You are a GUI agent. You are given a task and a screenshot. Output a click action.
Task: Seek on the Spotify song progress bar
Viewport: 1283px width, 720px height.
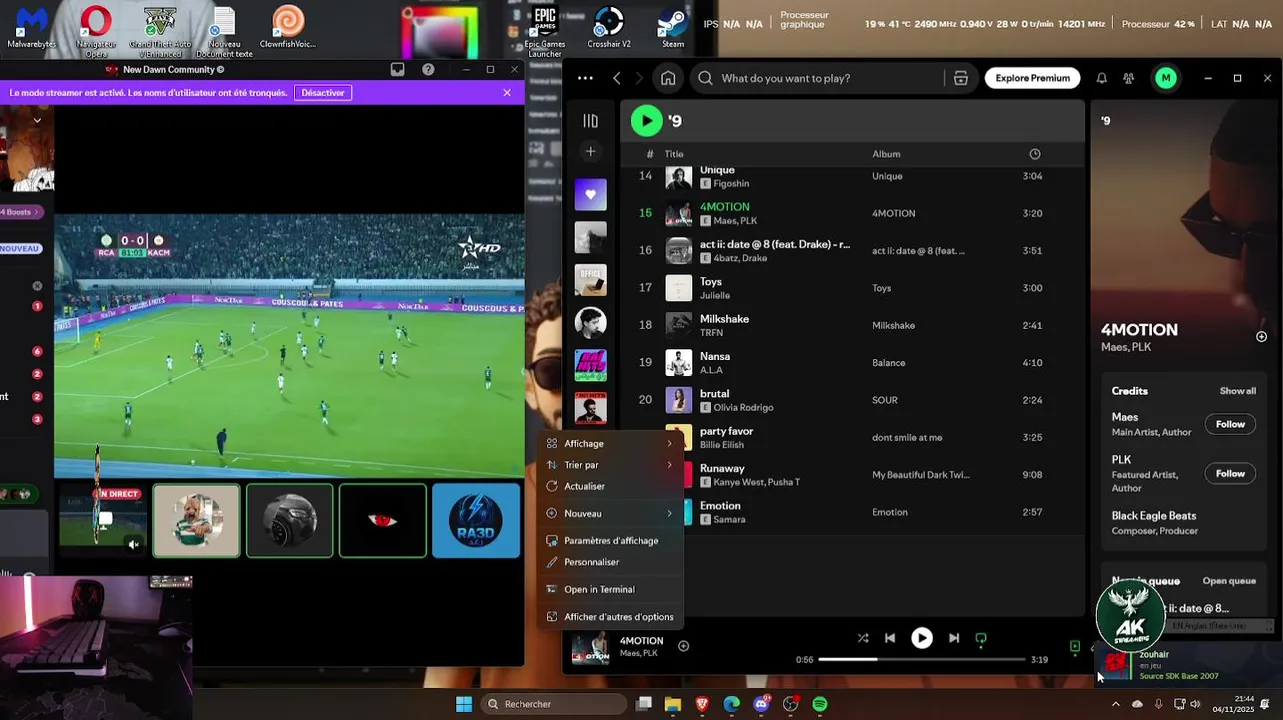[922, 659]
